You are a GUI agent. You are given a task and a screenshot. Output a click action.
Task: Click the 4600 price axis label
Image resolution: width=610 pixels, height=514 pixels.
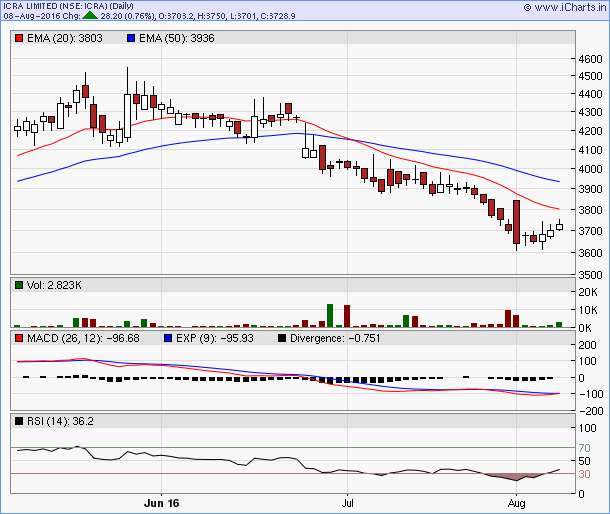(x=590, y=59)
